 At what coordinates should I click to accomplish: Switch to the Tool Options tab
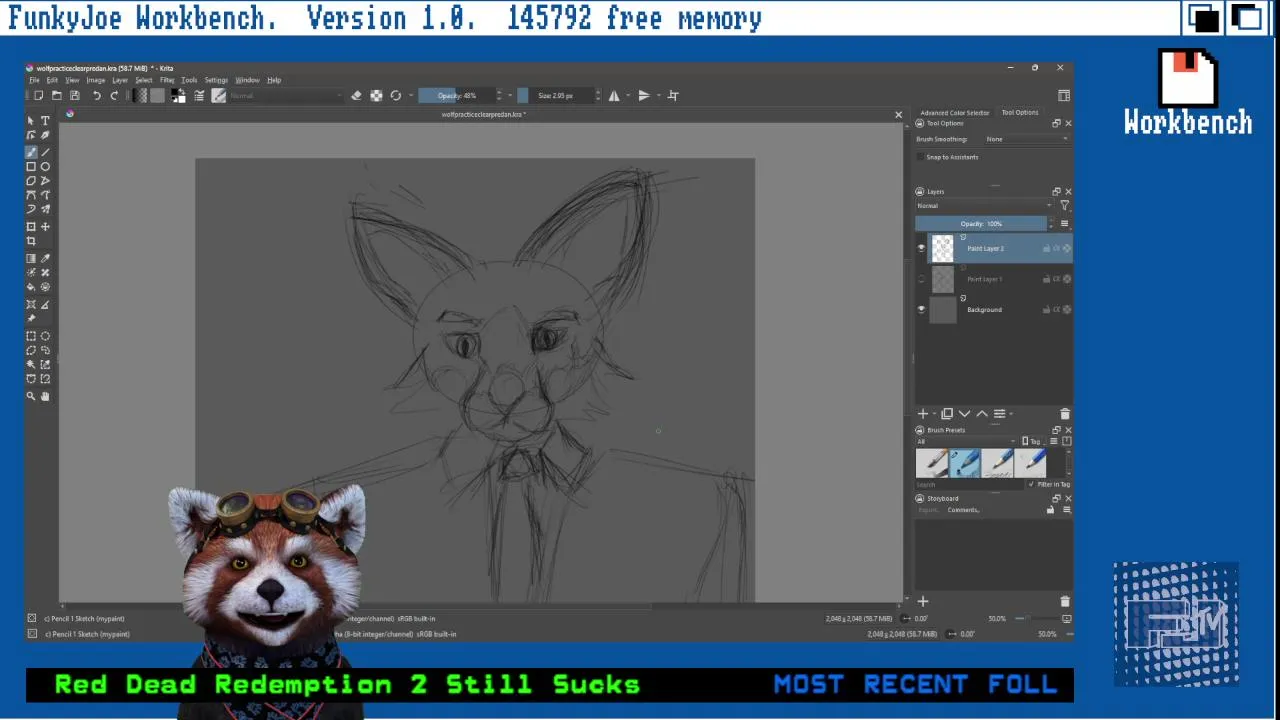[x=1020, y=112]
